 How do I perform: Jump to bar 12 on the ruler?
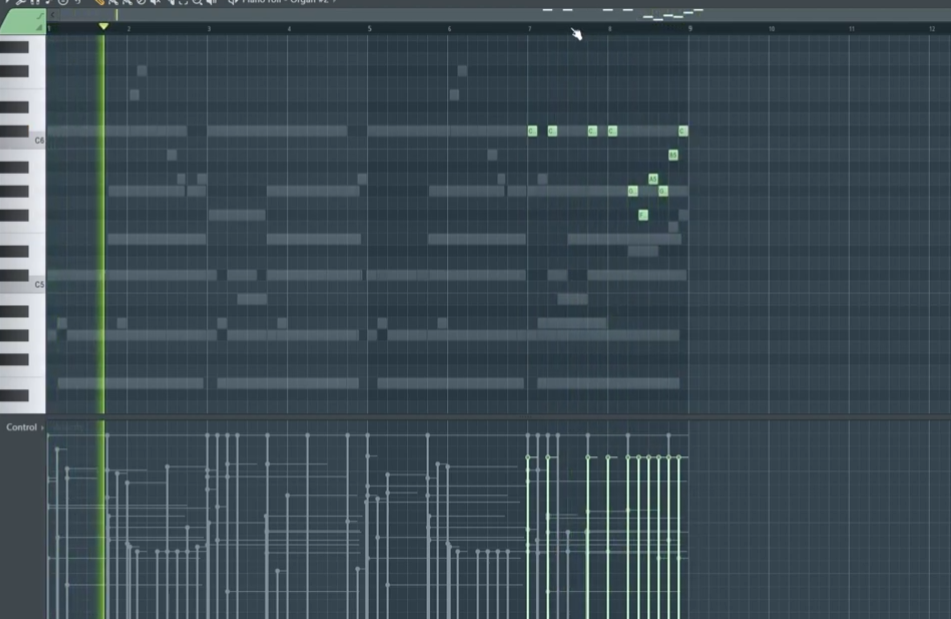click(932, 28)
